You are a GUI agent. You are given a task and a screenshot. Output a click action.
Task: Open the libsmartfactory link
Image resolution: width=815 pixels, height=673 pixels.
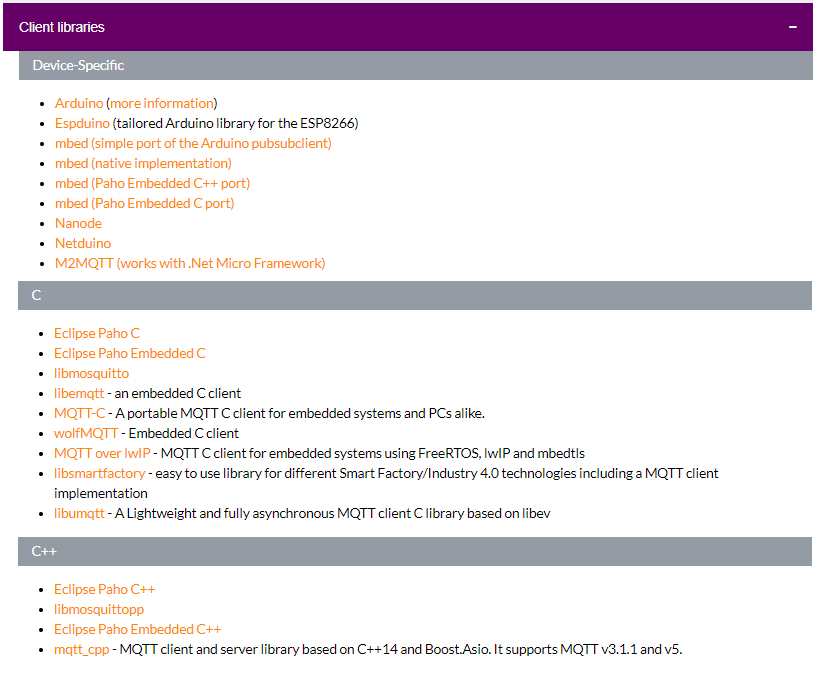[x=99, y=473]
